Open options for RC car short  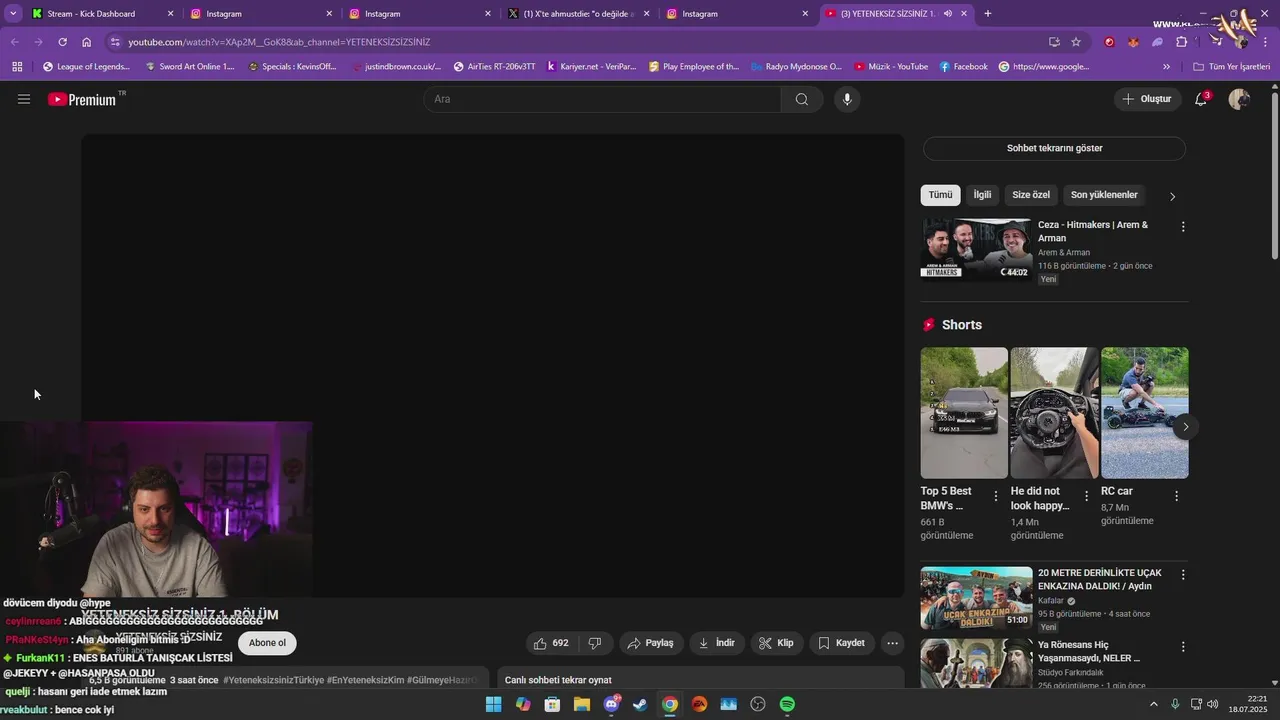pos(1176,496)
